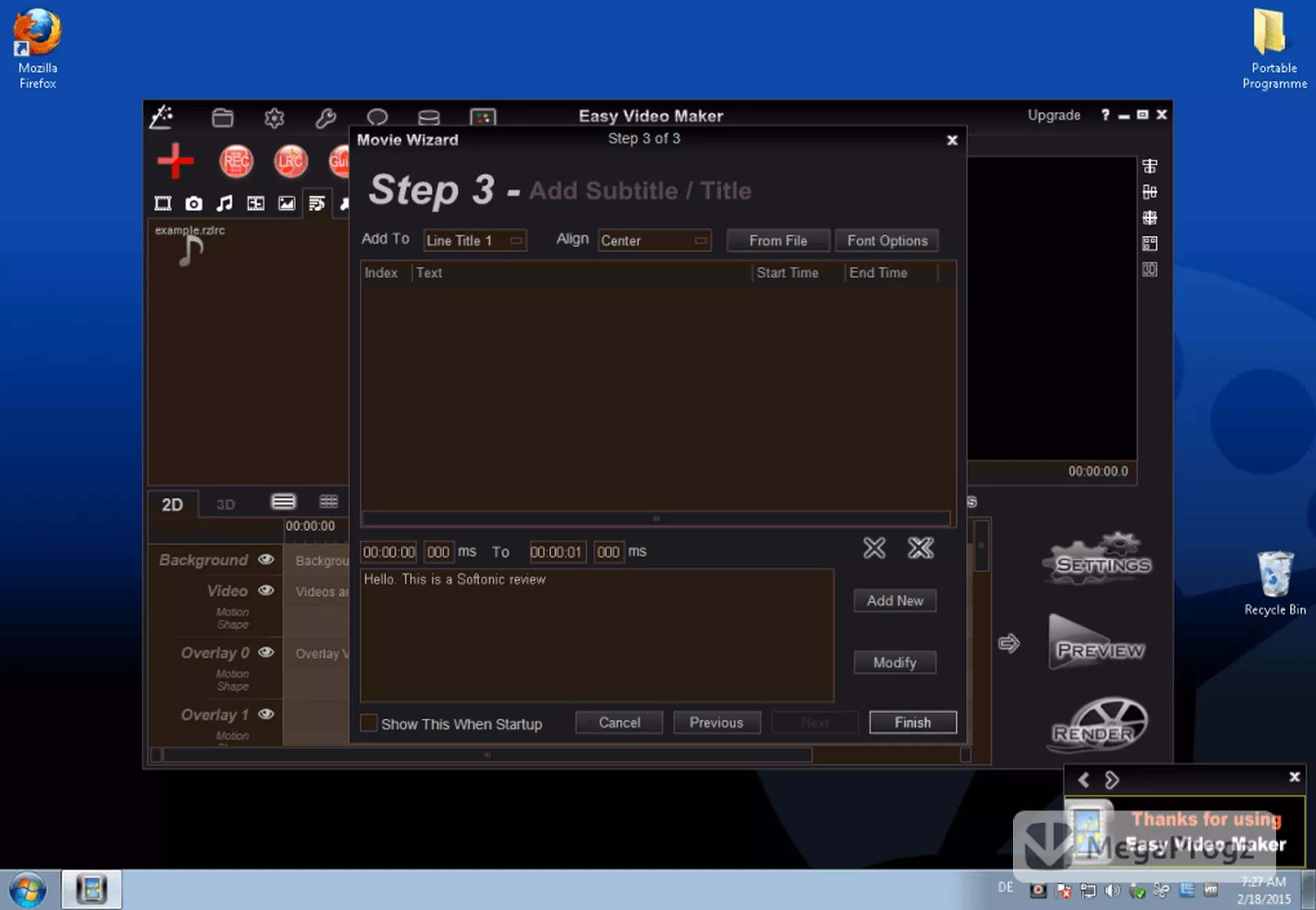This screenshot has width=1316, height=910.
Task: Click the Finish button
Action: 912,723
